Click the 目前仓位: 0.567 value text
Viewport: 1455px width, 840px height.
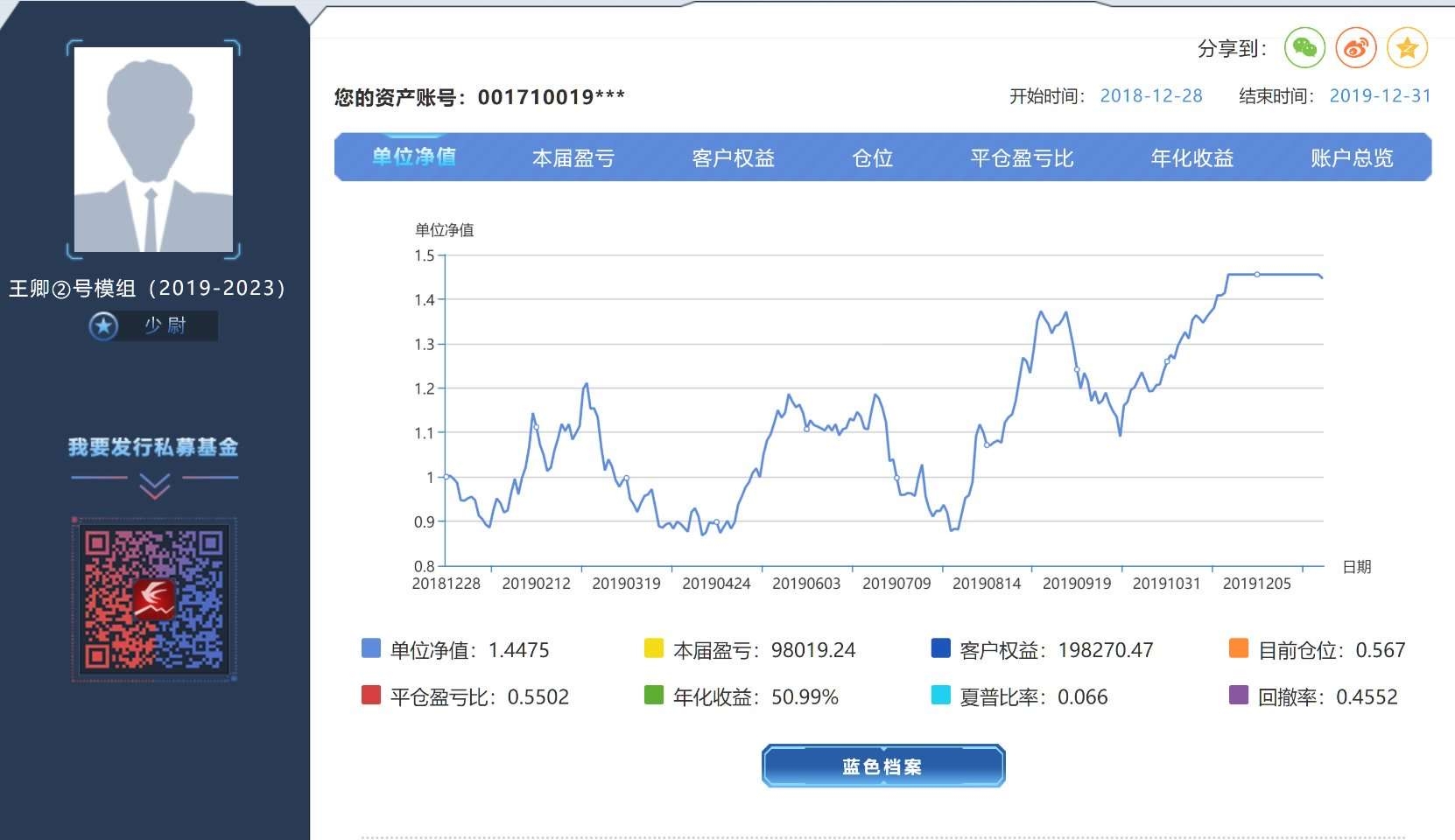(1332, 650)
